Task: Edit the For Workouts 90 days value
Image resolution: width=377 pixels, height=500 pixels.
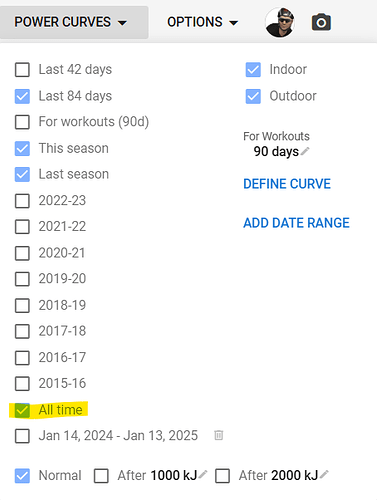Action: click(305, 151)
